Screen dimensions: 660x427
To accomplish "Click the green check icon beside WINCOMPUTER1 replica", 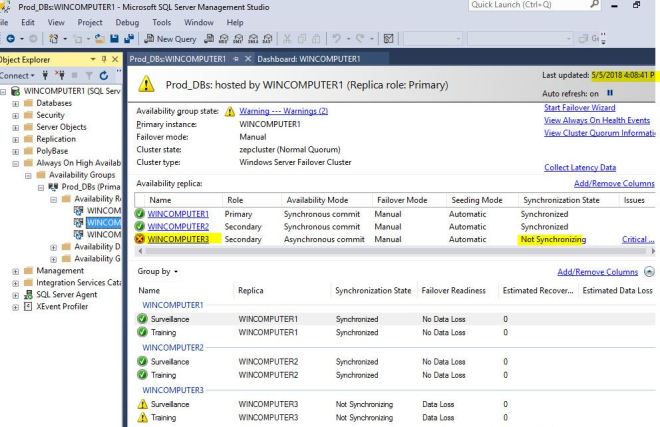I will point(140,213).
